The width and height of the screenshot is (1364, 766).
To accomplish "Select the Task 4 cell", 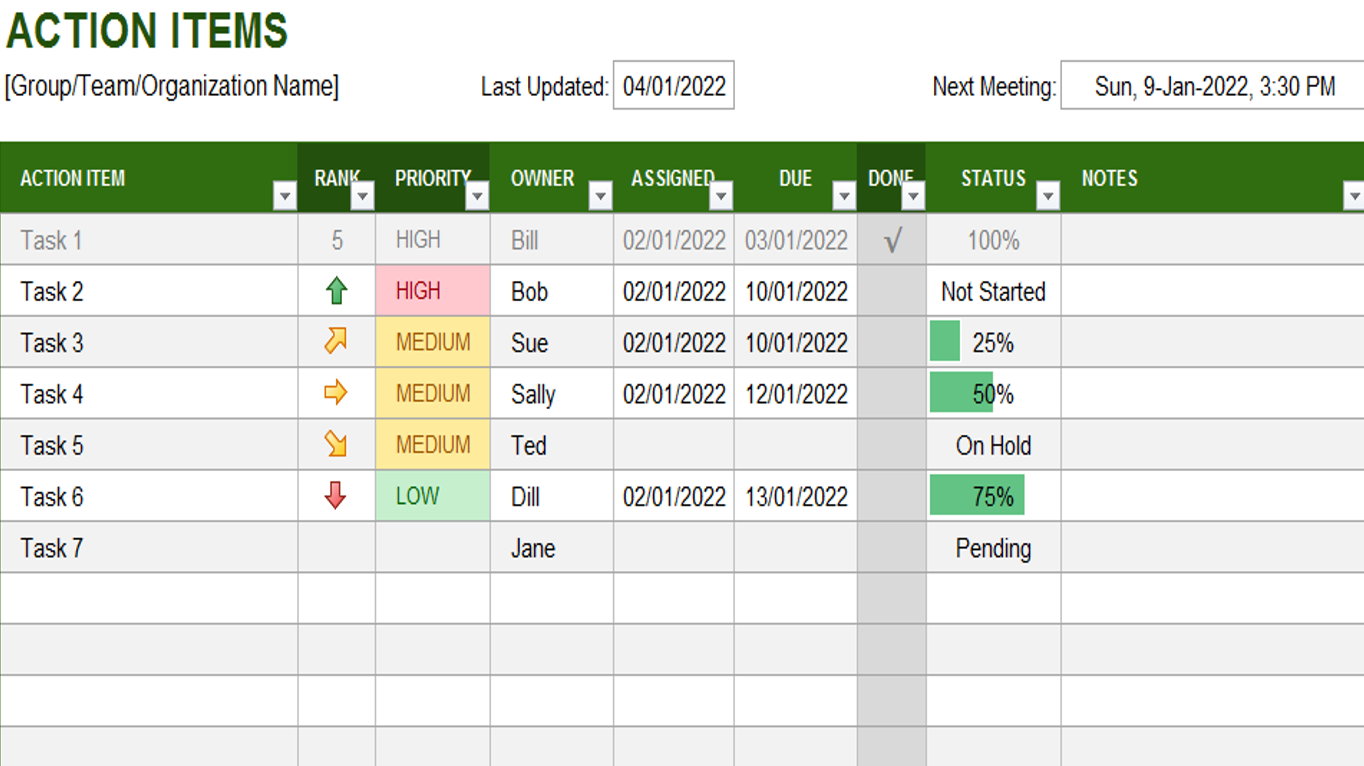I will pos(149,393).
